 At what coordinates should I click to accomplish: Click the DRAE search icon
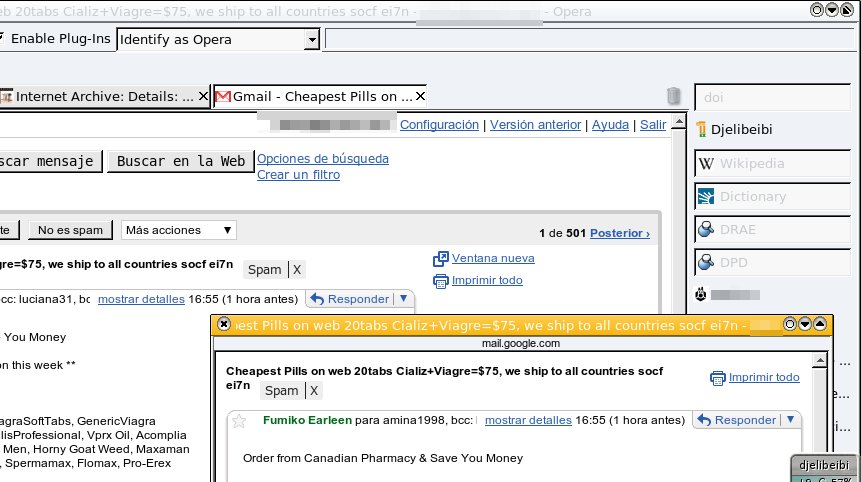(706, 229)
